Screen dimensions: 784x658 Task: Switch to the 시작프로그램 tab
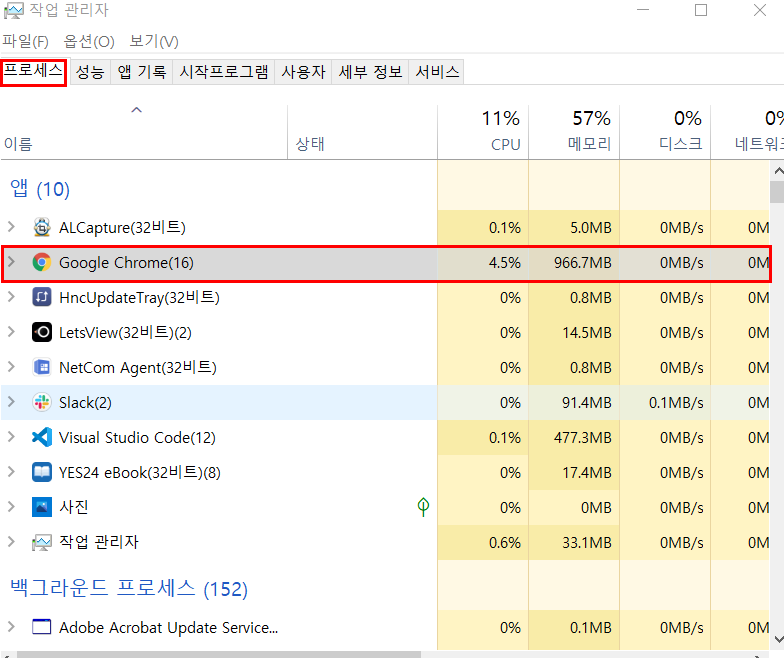[224, 72]
